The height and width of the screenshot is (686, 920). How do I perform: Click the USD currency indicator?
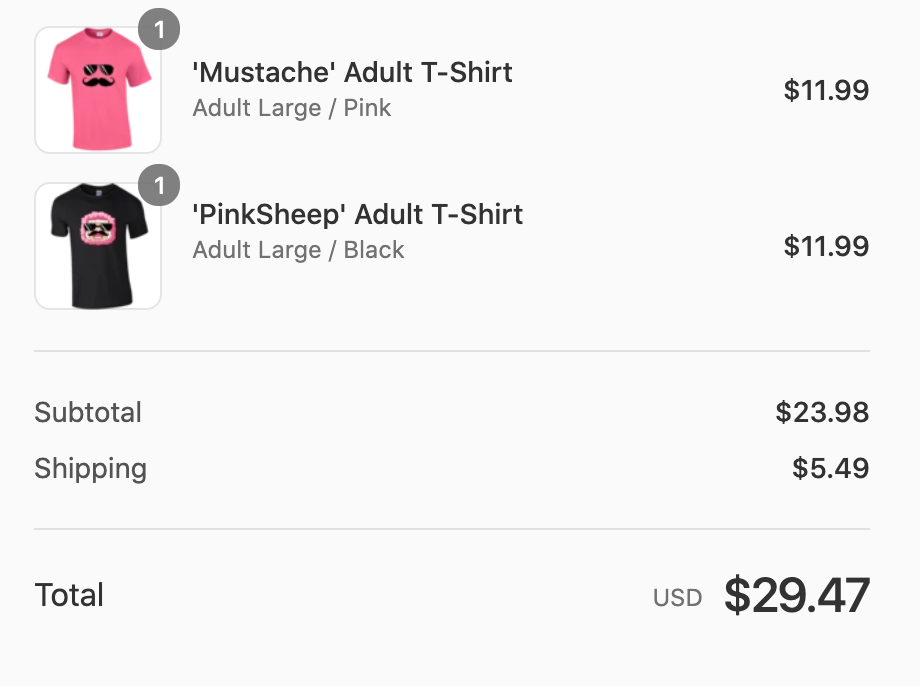[x=677, y=598]
